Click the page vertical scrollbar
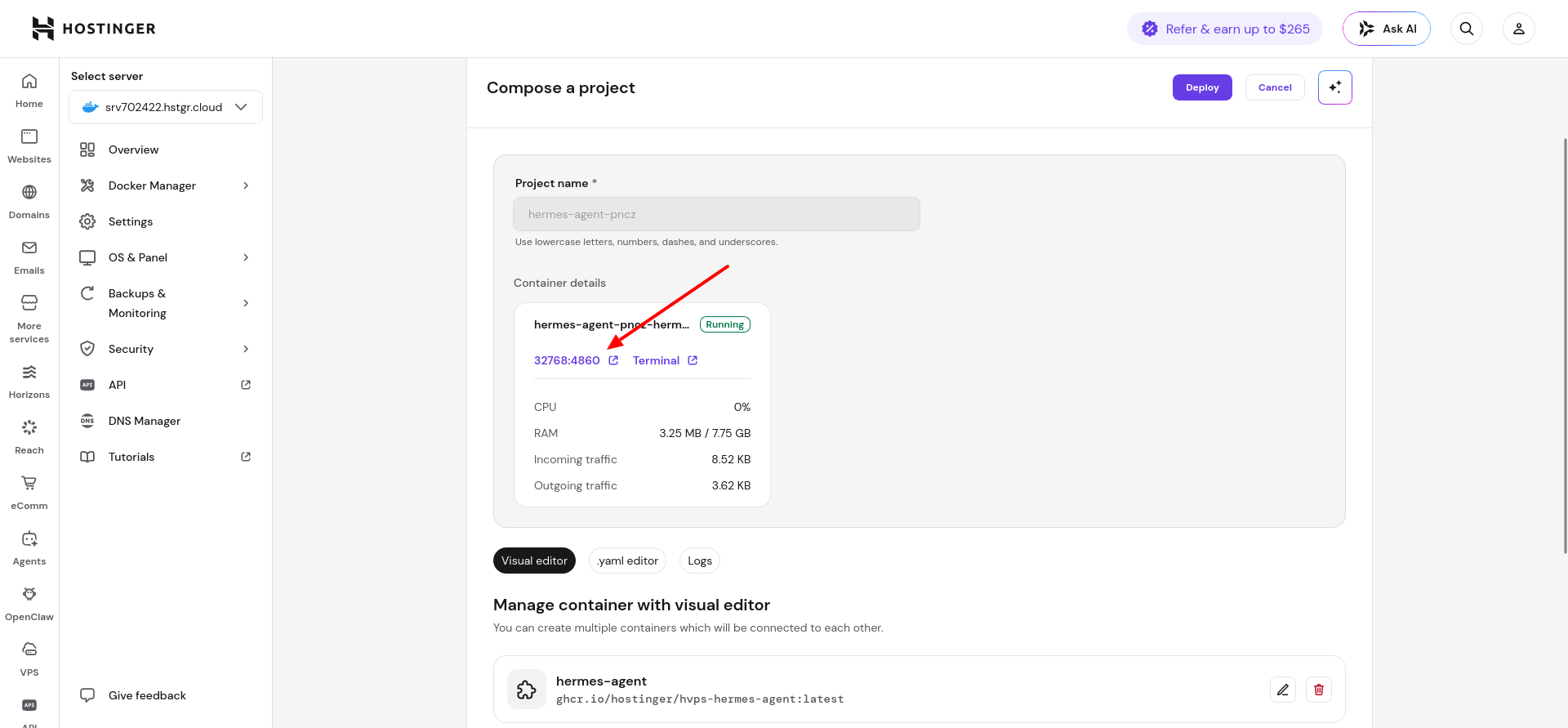Screen dimensions: 1568x728 (x=1565, y=345)
